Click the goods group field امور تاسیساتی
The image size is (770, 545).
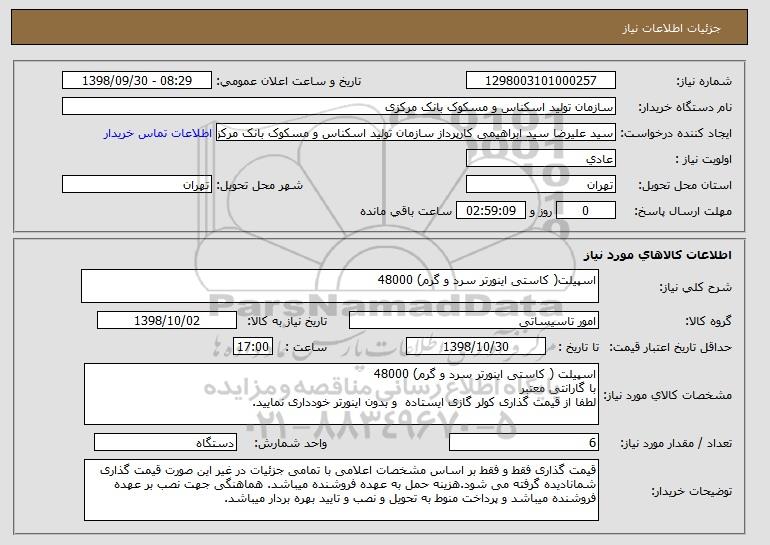pos(474,321)
